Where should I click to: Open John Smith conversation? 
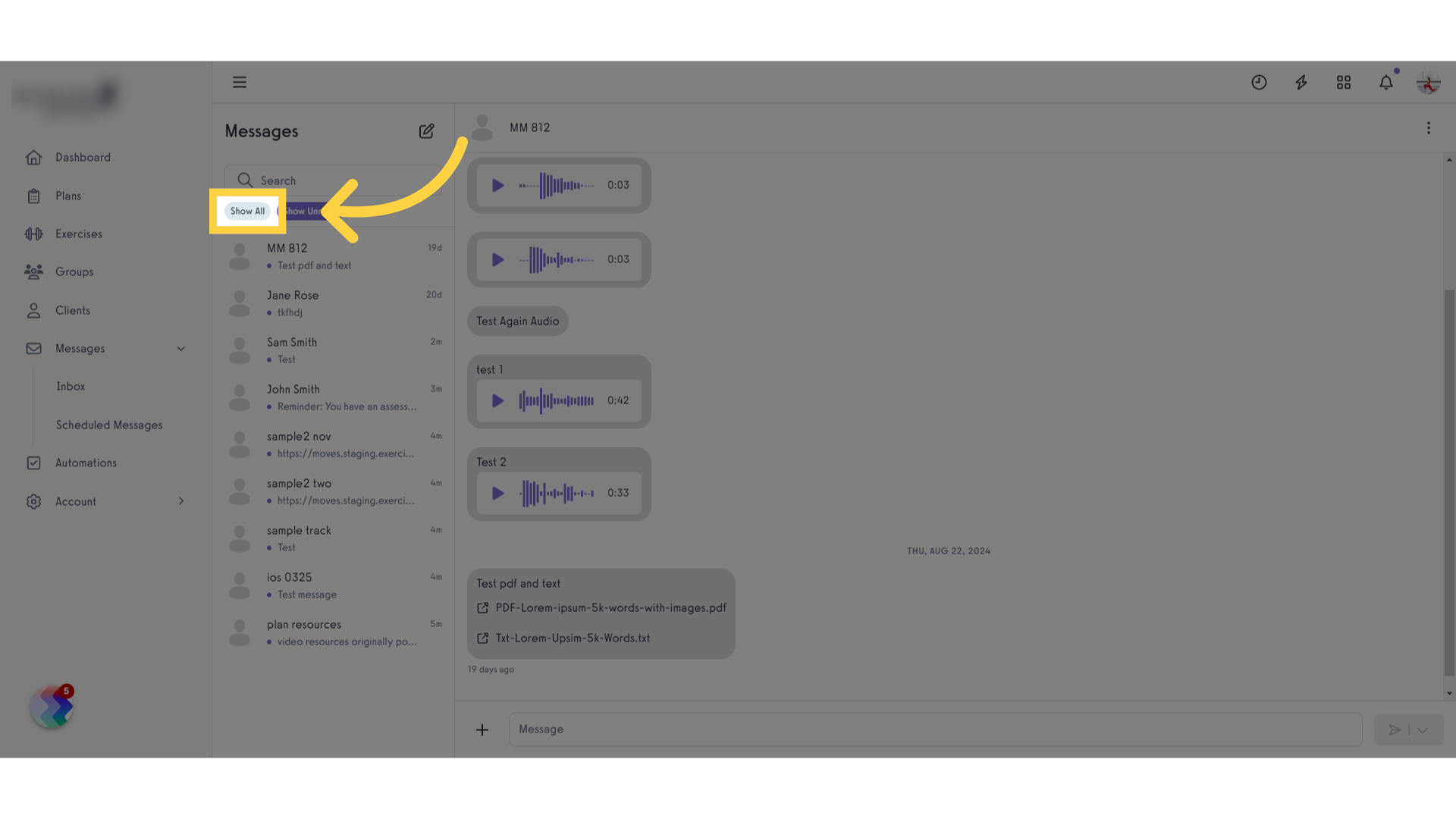(x=334, y=397)
